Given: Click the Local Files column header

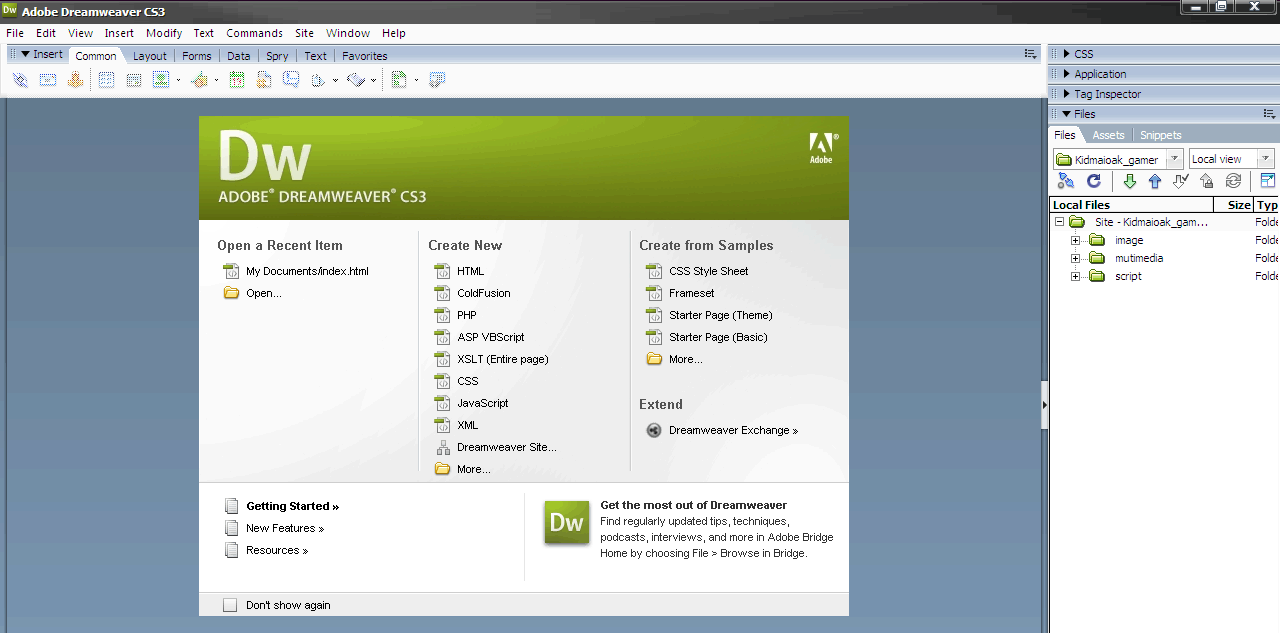Looking at the screenshot, I should (x=1132, y=205).
